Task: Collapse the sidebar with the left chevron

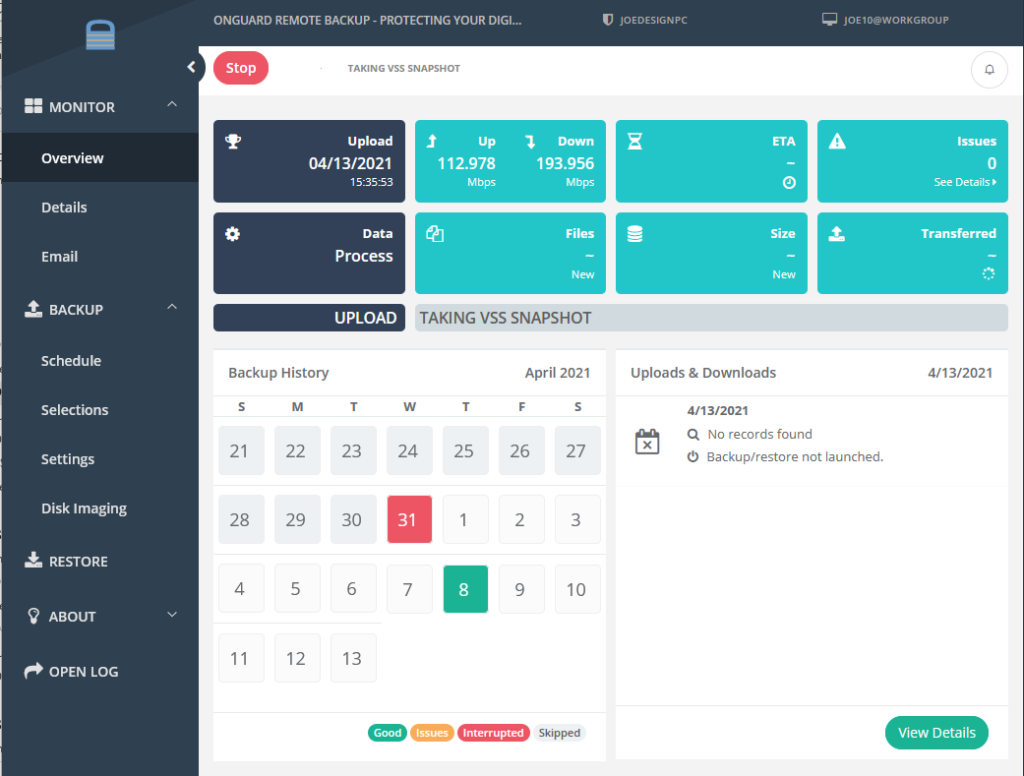Action: point(191,67)
